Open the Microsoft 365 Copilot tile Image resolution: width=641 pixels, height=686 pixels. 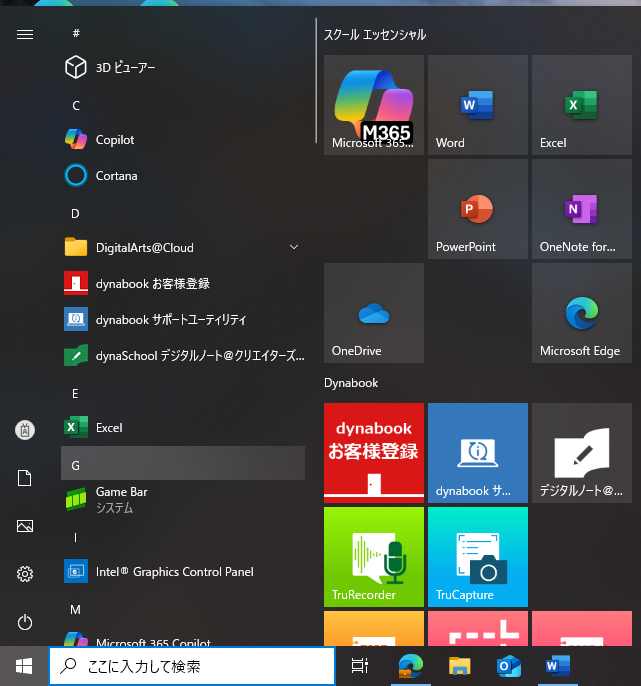pos(373,105)
